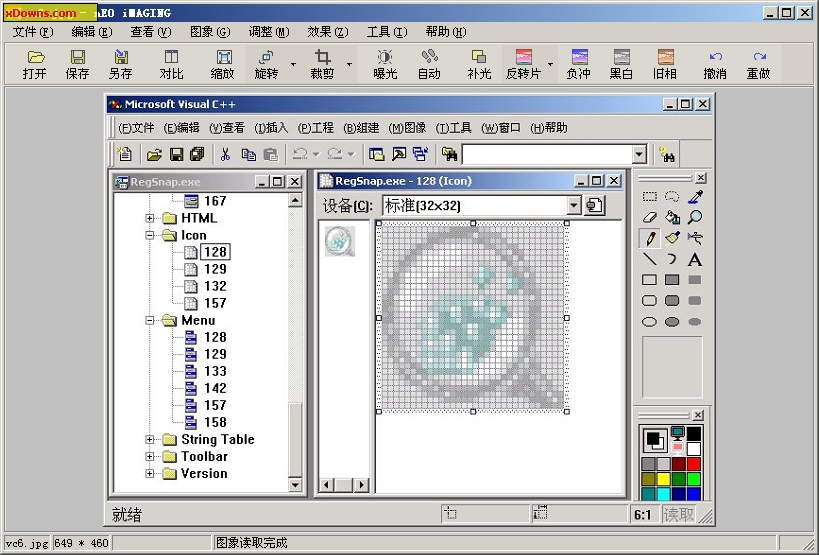Expand the String Table folder
819x555 pixels.
pos(150,440)
